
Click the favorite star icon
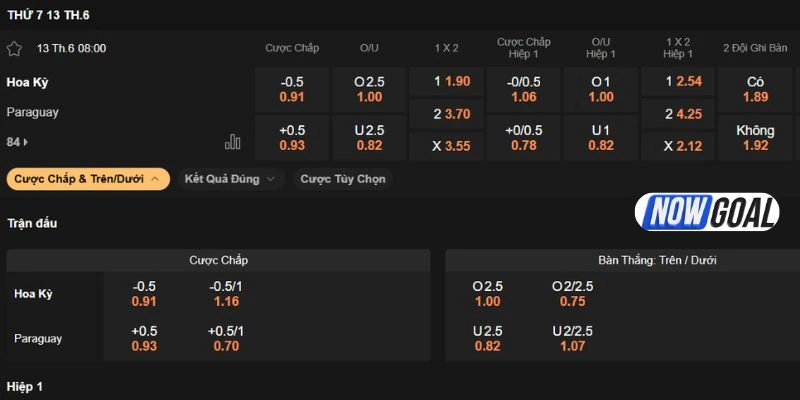pos(14,48)
